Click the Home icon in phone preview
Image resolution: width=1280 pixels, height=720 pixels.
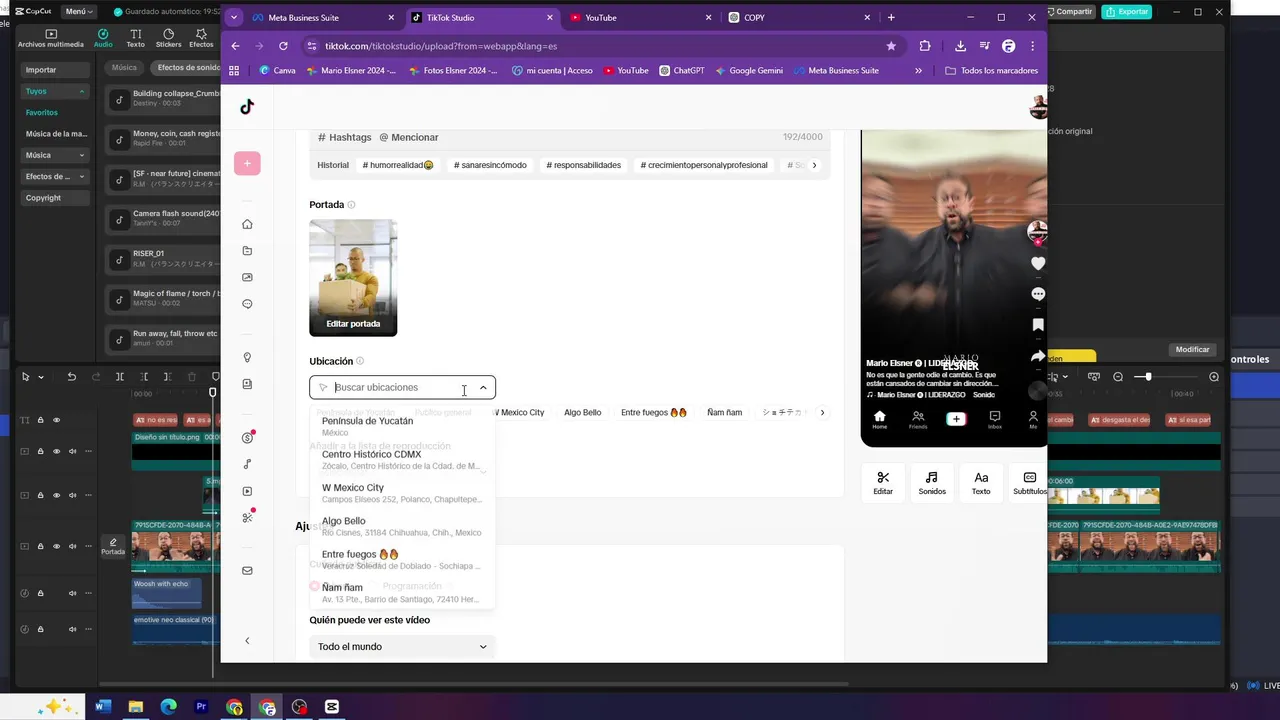click(880, 419)
